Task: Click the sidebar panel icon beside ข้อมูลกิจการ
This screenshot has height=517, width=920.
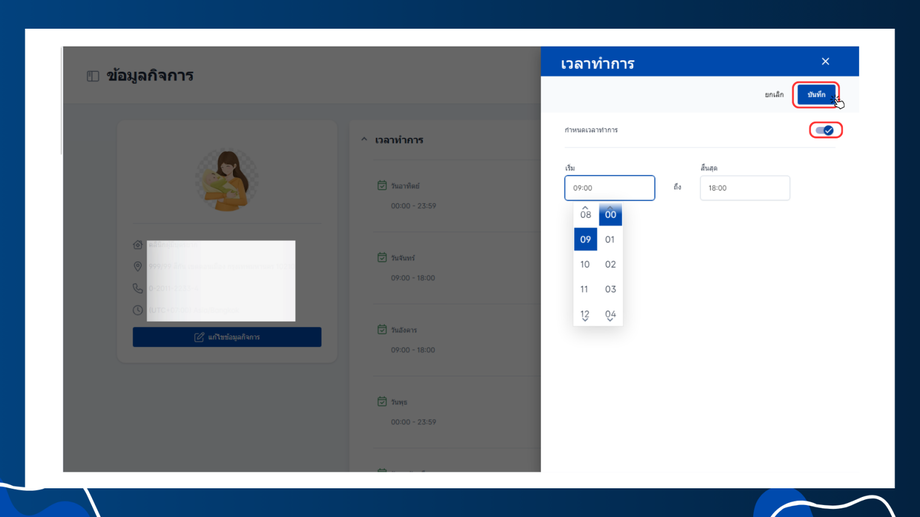Action: tap(93, 76)
